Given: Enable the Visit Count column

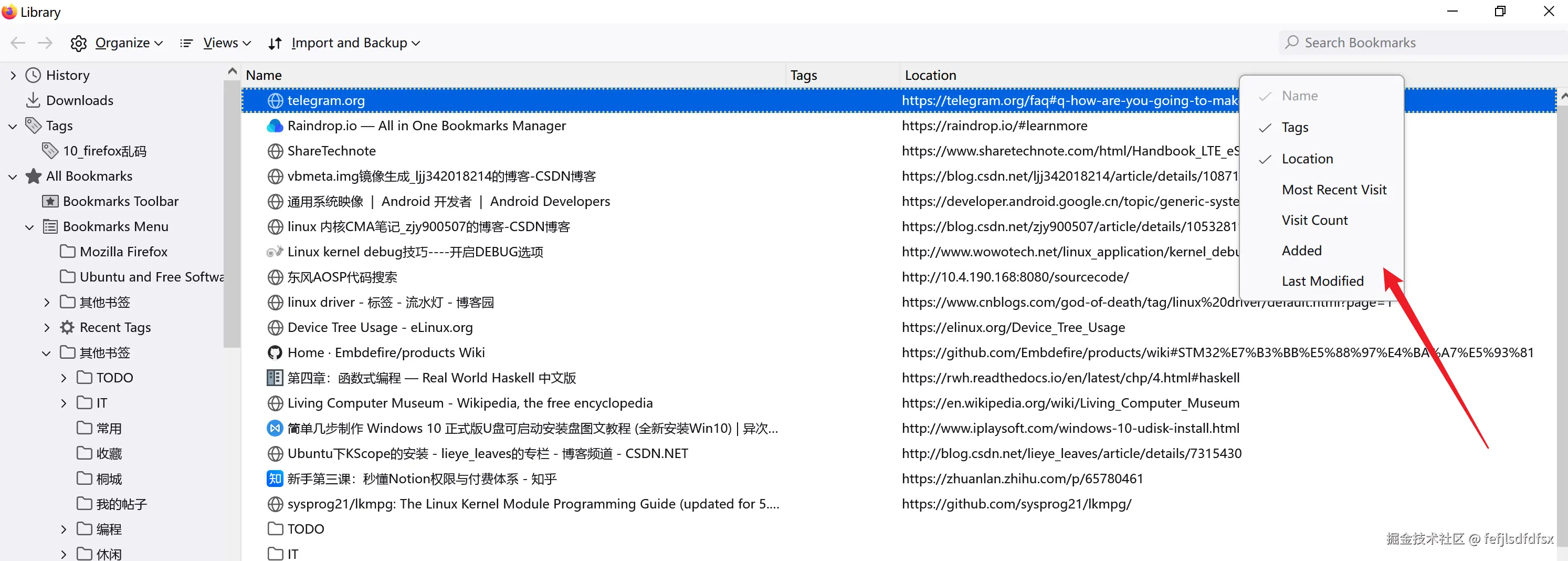Looking at the screenshot, I should [1314, 220].
